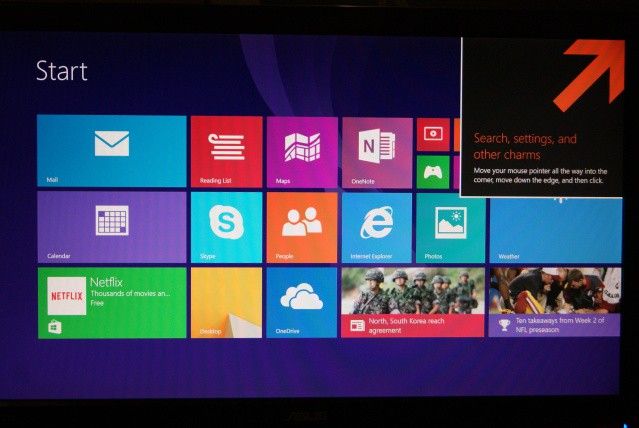Open the Calendar tile
Image resolution: width=639 pixels, height=428 pixels.
112,227
